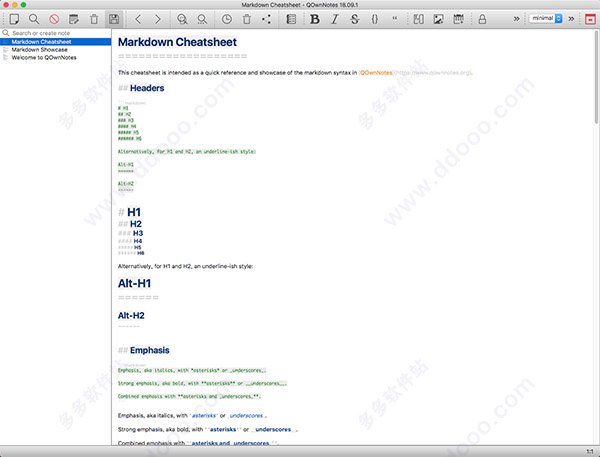Click the edit note pencil icon
Image resolution: width=600 pixels, height=457 pixels.
pyautogui.click(x=74, y=19)
